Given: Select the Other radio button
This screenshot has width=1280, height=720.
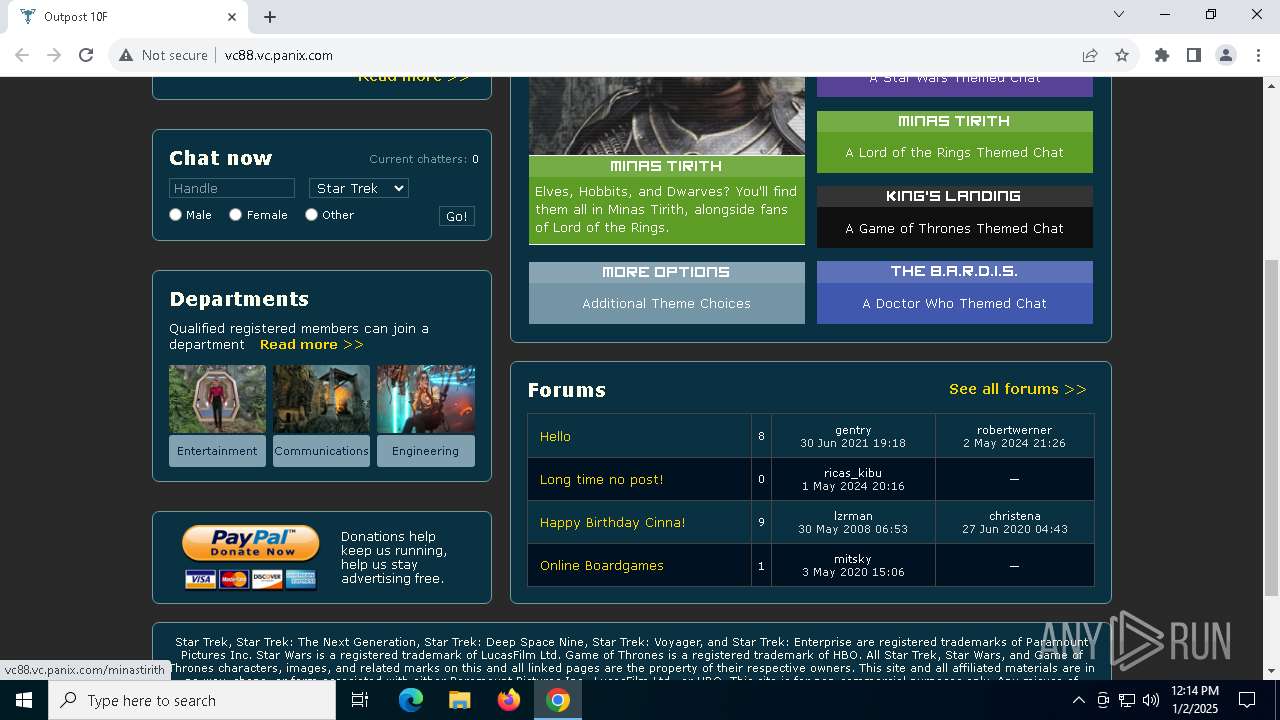Looking at the screenshot, I should pyautogui.click(x=311, y=214).
